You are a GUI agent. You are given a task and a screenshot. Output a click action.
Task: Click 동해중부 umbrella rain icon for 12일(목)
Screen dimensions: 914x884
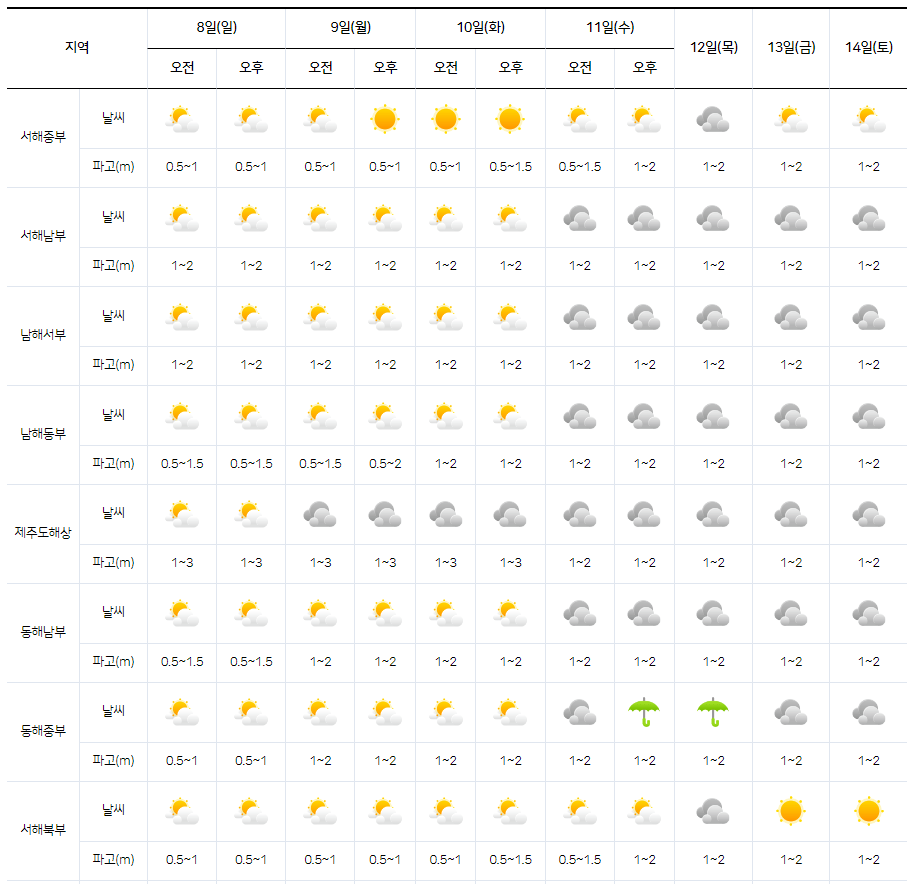click(x=713, y=712)
